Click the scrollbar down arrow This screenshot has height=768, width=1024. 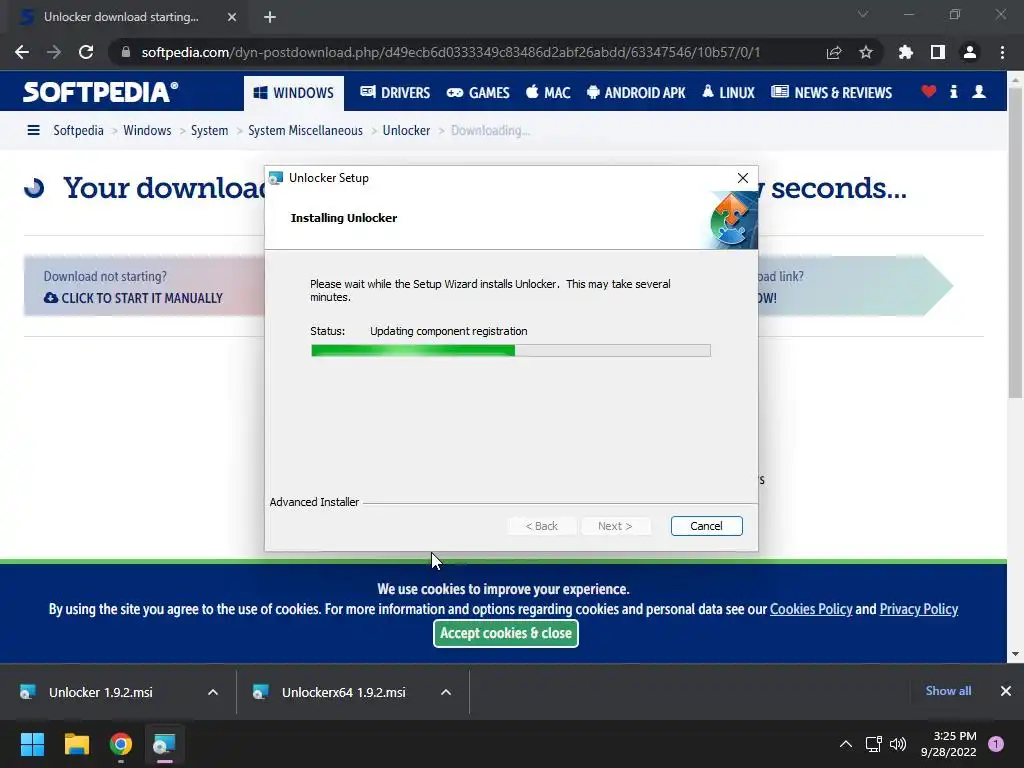(1015, 654)
